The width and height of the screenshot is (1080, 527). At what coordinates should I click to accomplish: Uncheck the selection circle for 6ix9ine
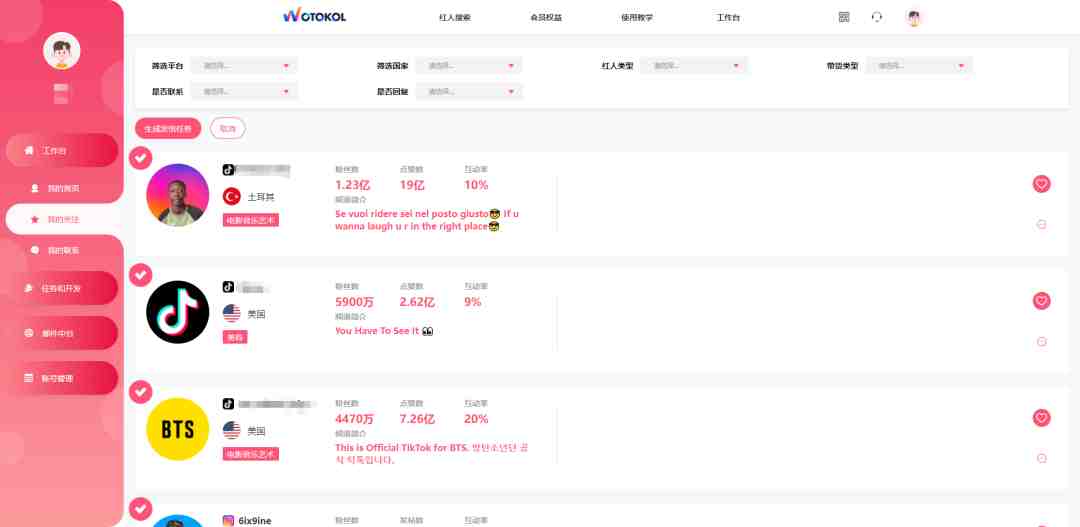pyautogui.click(x=141, y=509)
